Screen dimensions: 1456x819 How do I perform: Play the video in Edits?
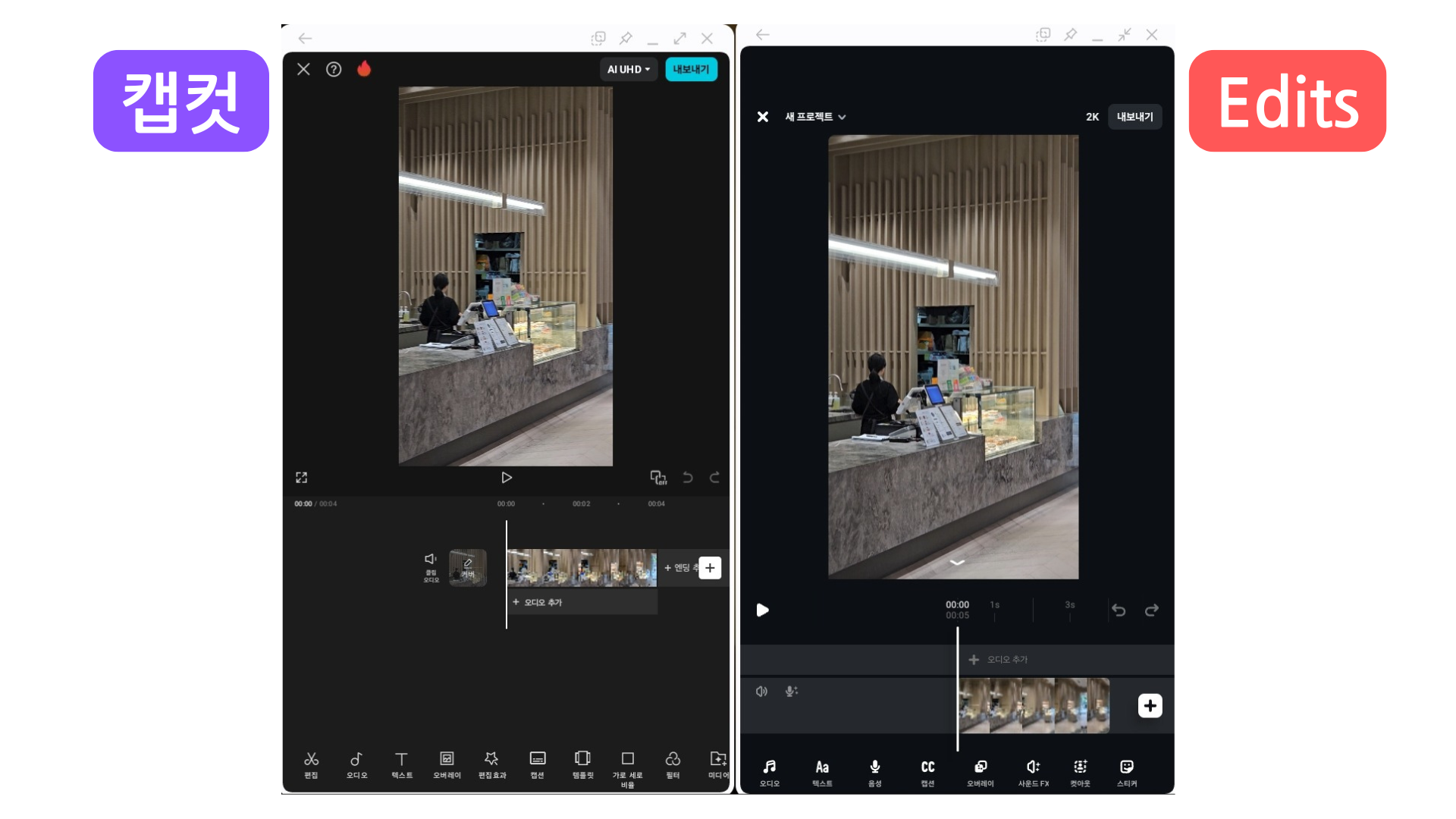pyautogui.click(x=762, y=610)
